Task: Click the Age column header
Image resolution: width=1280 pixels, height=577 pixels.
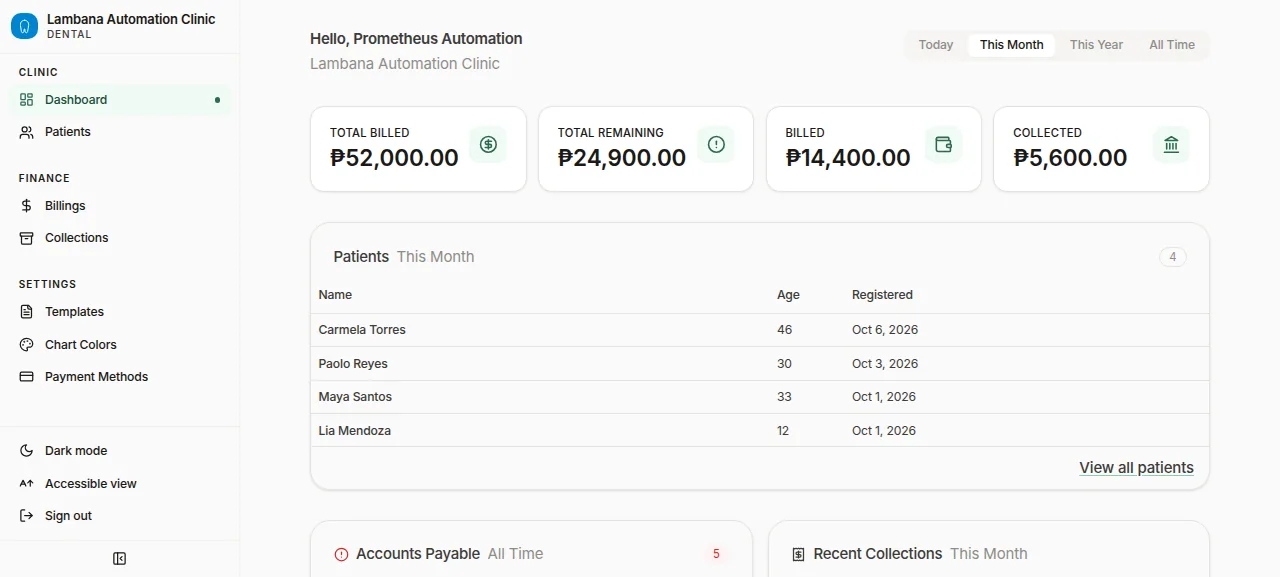Action: click(x=788, y=295)
